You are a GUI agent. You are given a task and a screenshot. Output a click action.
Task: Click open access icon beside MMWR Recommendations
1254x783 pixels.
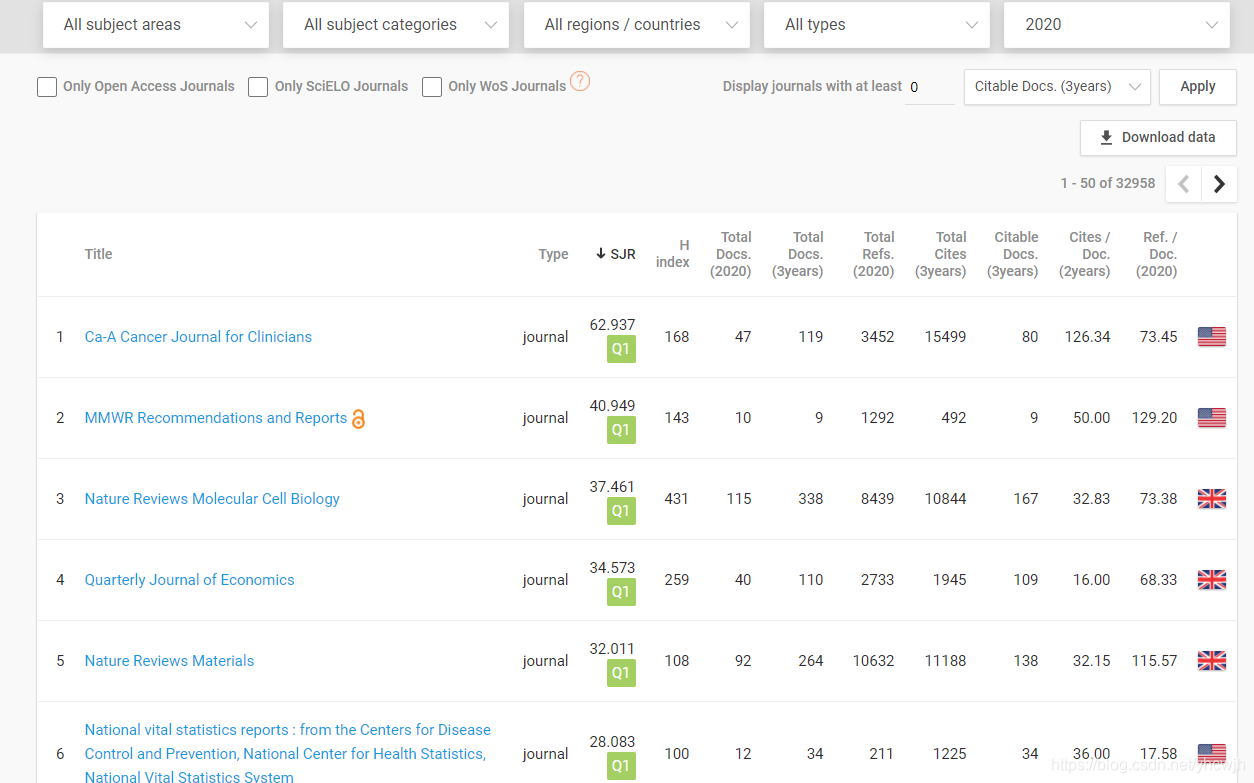point(358,419)
